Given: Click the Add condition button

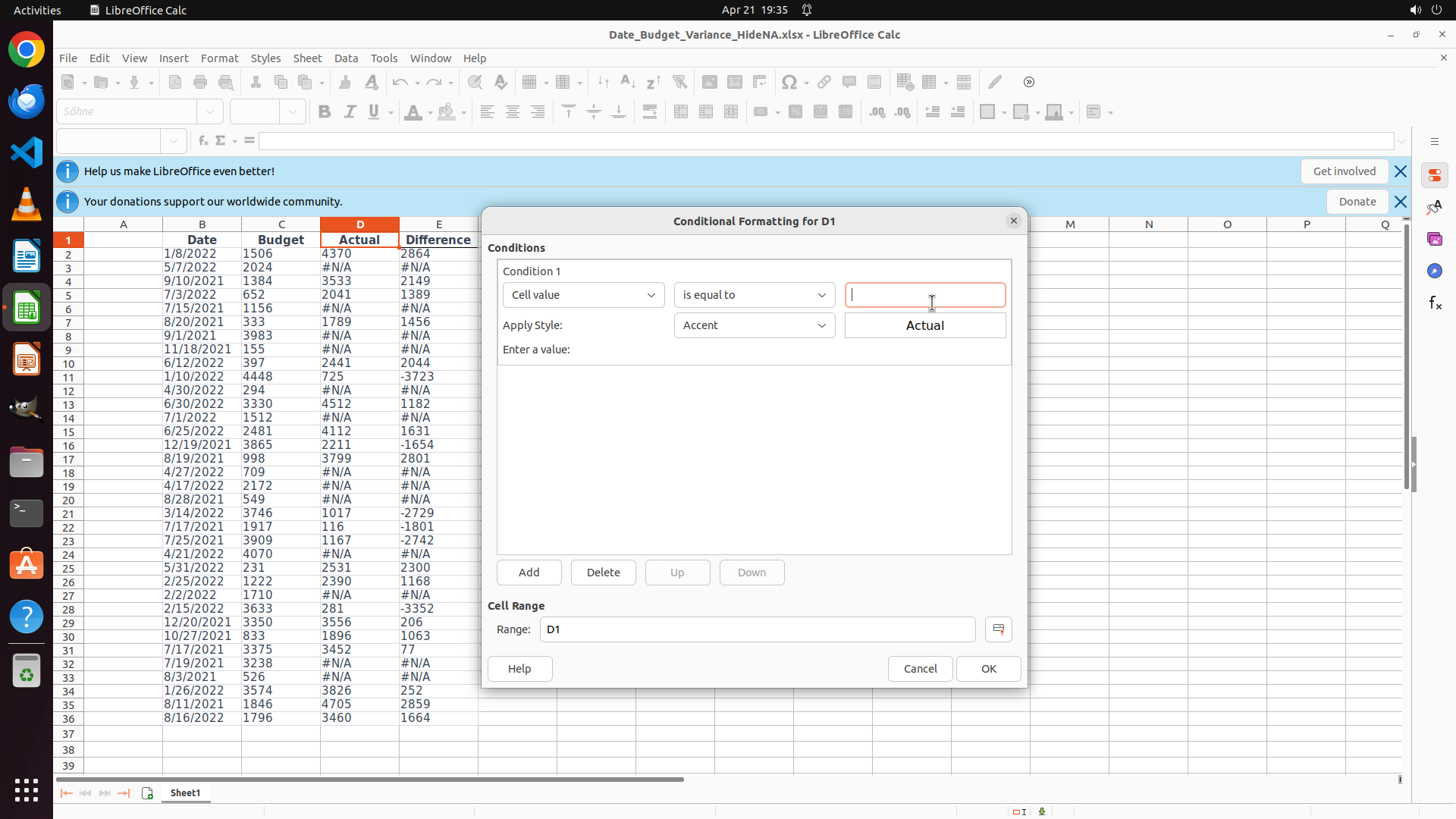Looking at the screenshot, I should [x=529, y=573].
